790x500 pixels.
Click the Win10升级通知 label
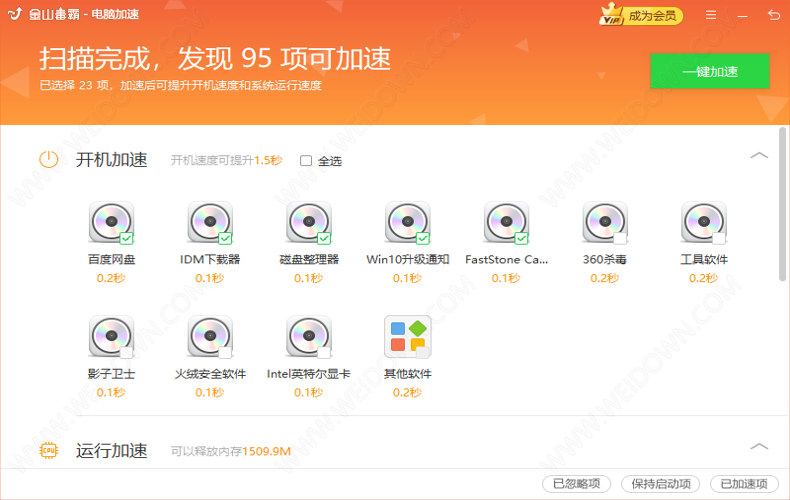[x=408, y=260]
